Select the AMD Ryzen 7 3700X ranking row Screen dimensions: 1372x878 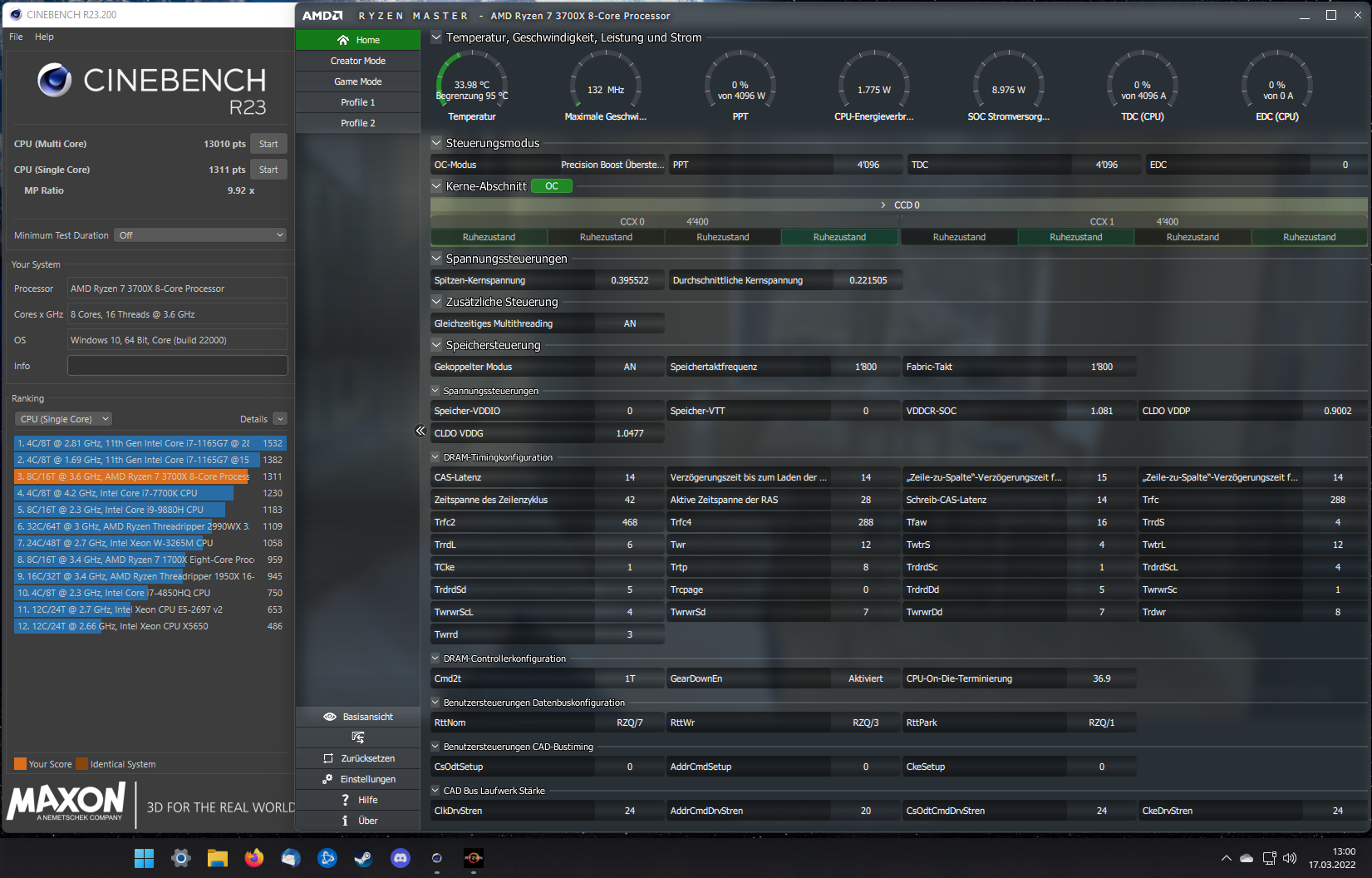[x=150, y=476]
